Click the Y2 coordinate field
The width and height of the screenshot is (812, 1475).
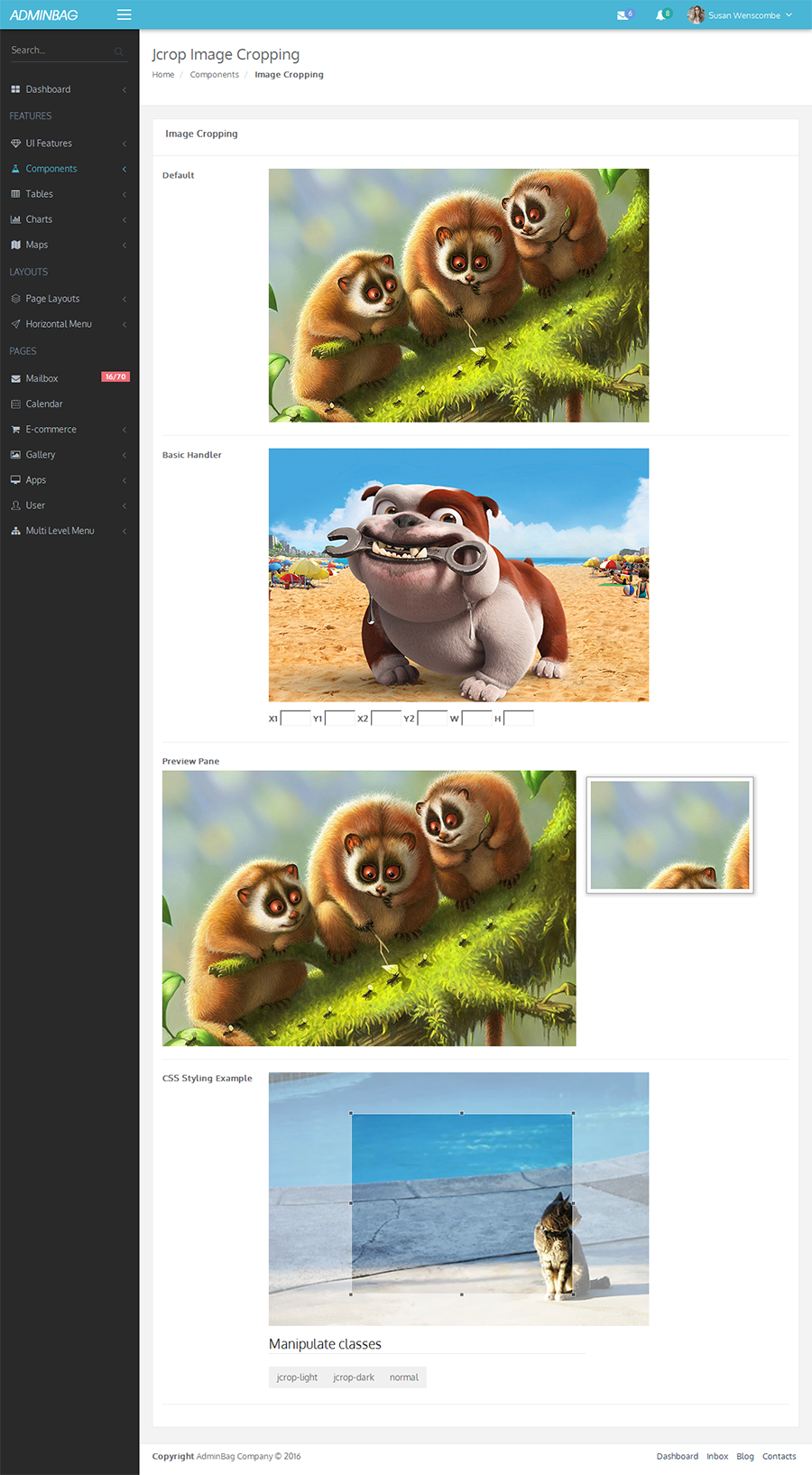tap(432, 719)
